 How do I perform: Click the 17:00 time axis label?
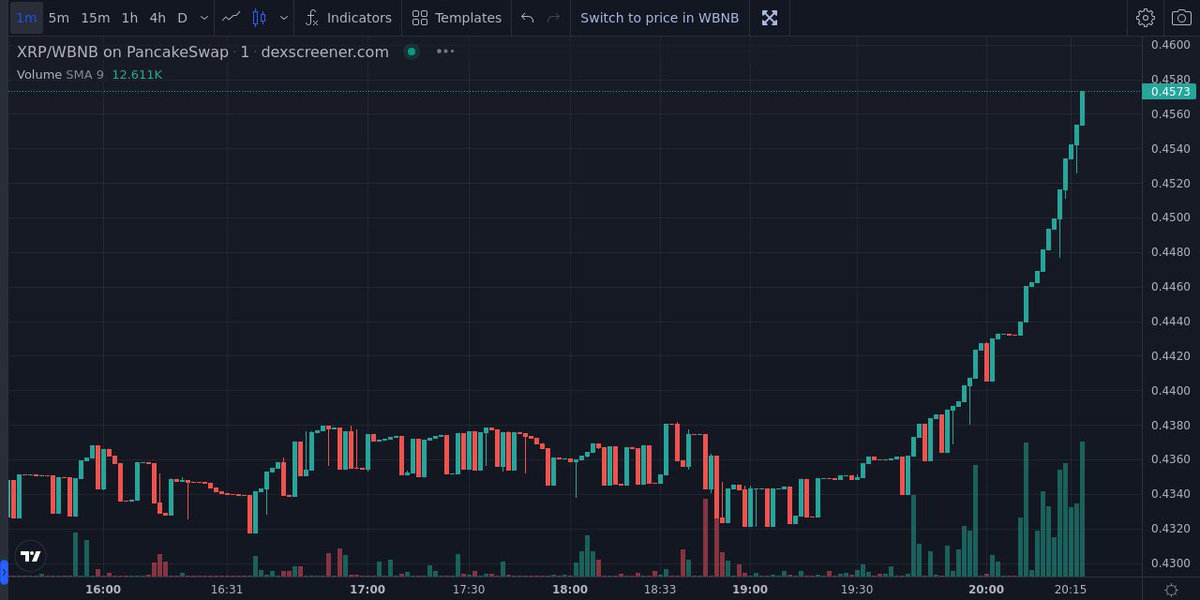click(x=367, y=589)
